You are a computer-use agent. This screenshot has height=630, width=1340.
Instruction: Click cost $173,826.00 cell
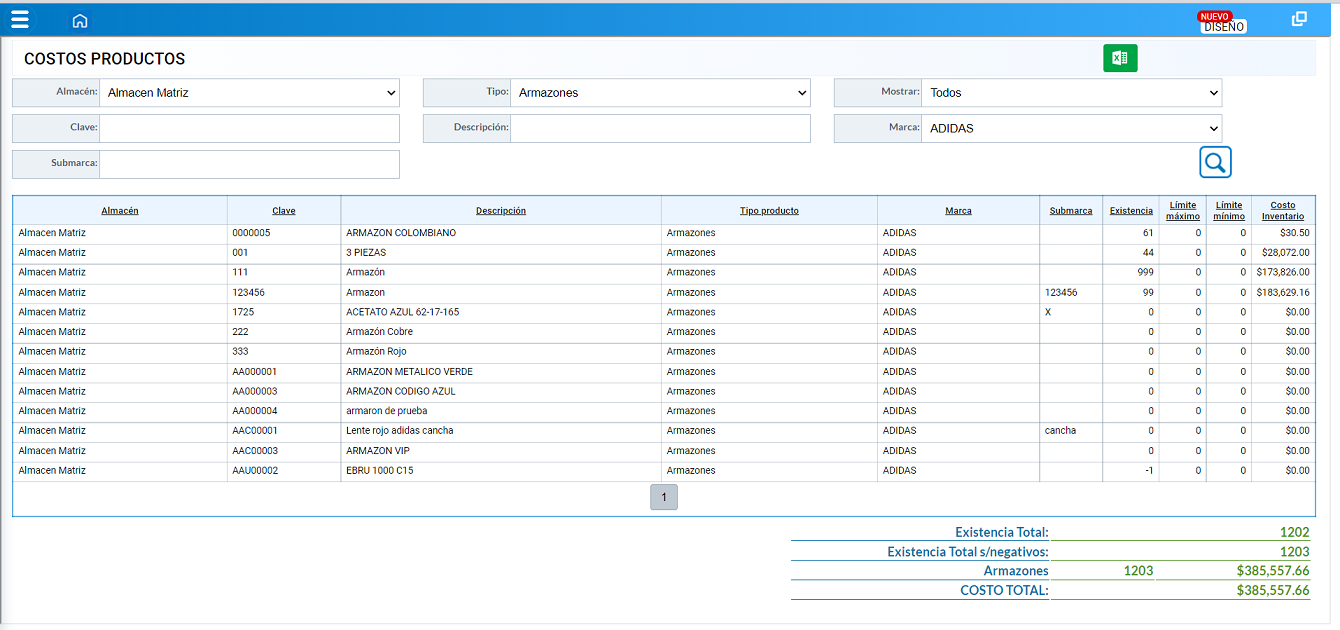(x=1283, y=272)
